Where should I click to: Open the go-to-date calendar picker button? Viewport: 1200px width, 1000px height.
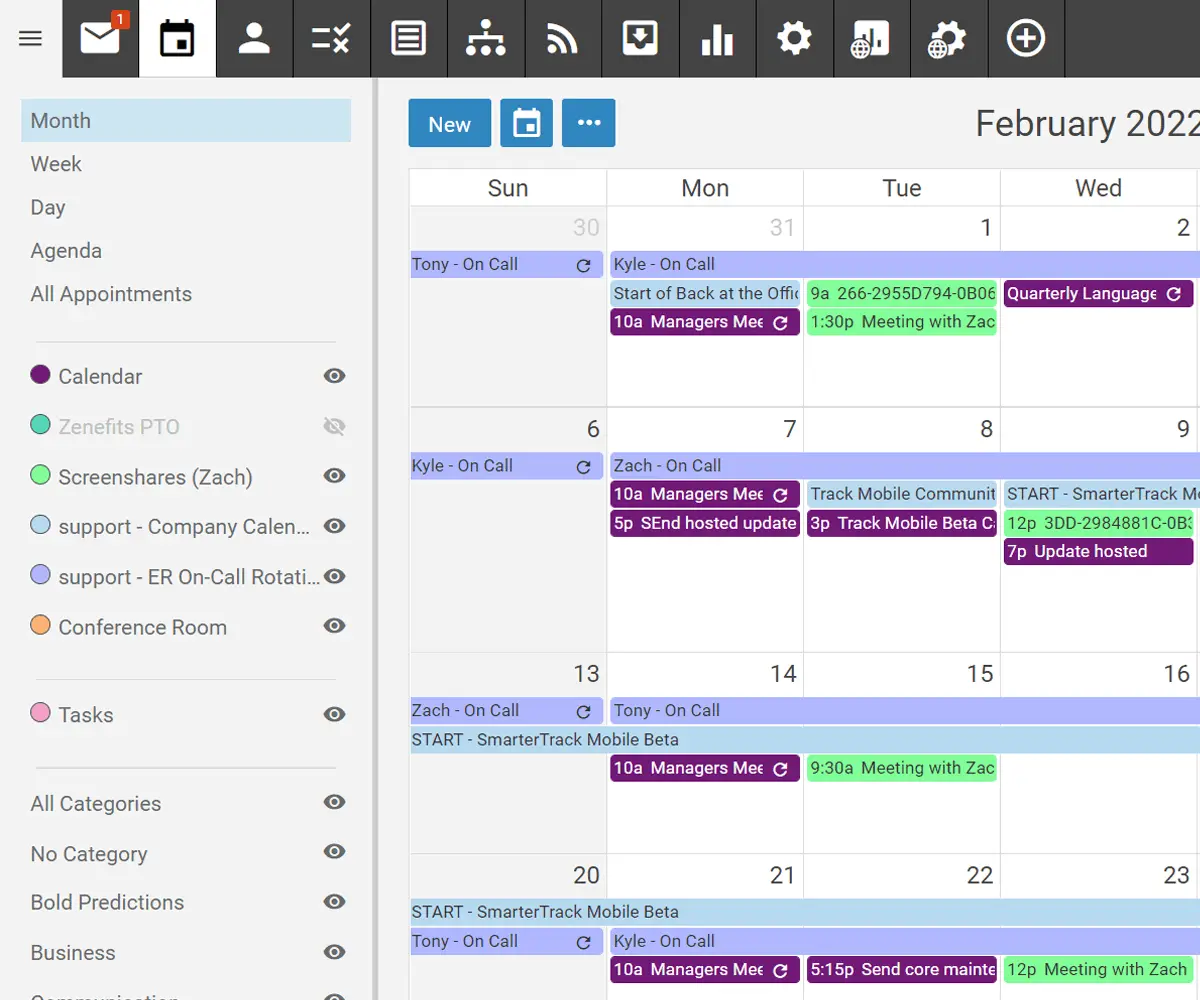[x=526, y=123]
